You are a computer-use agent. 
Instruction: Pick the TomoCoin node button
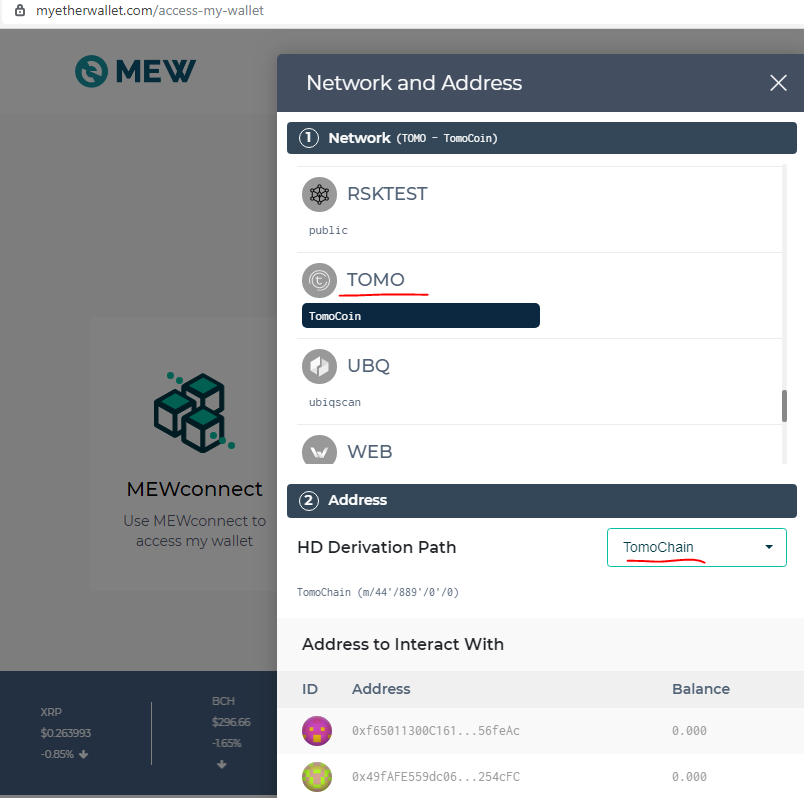click(x=420, y=316)
